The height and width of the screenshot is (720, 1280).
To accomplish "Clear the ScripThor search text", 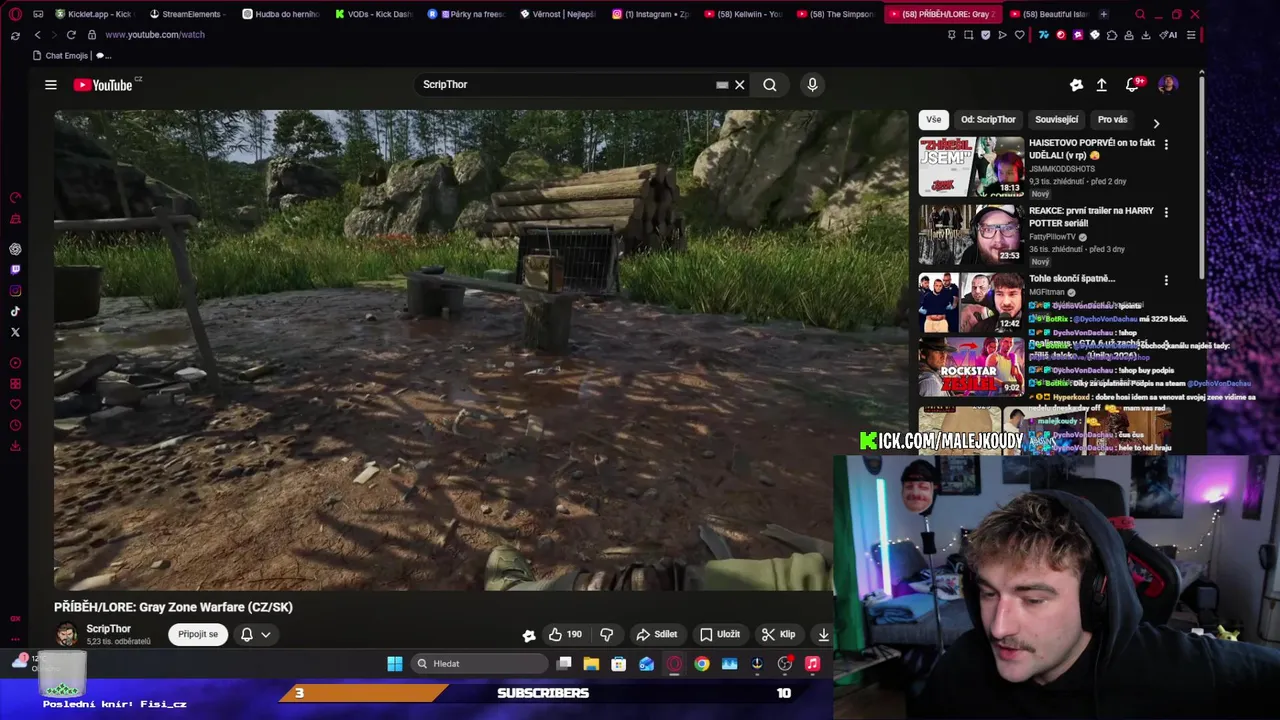I will [740, 85].
